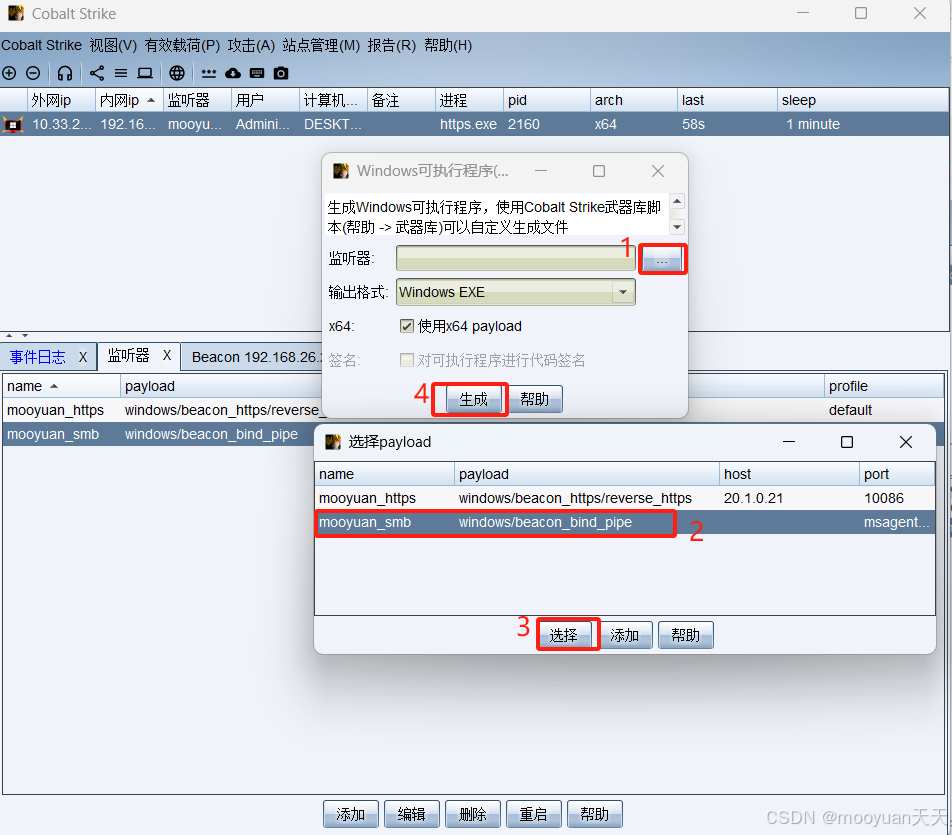Sort by 内网ip column header
The height and width of the screenshot is (835, 952).
click(x=129, y=100)
